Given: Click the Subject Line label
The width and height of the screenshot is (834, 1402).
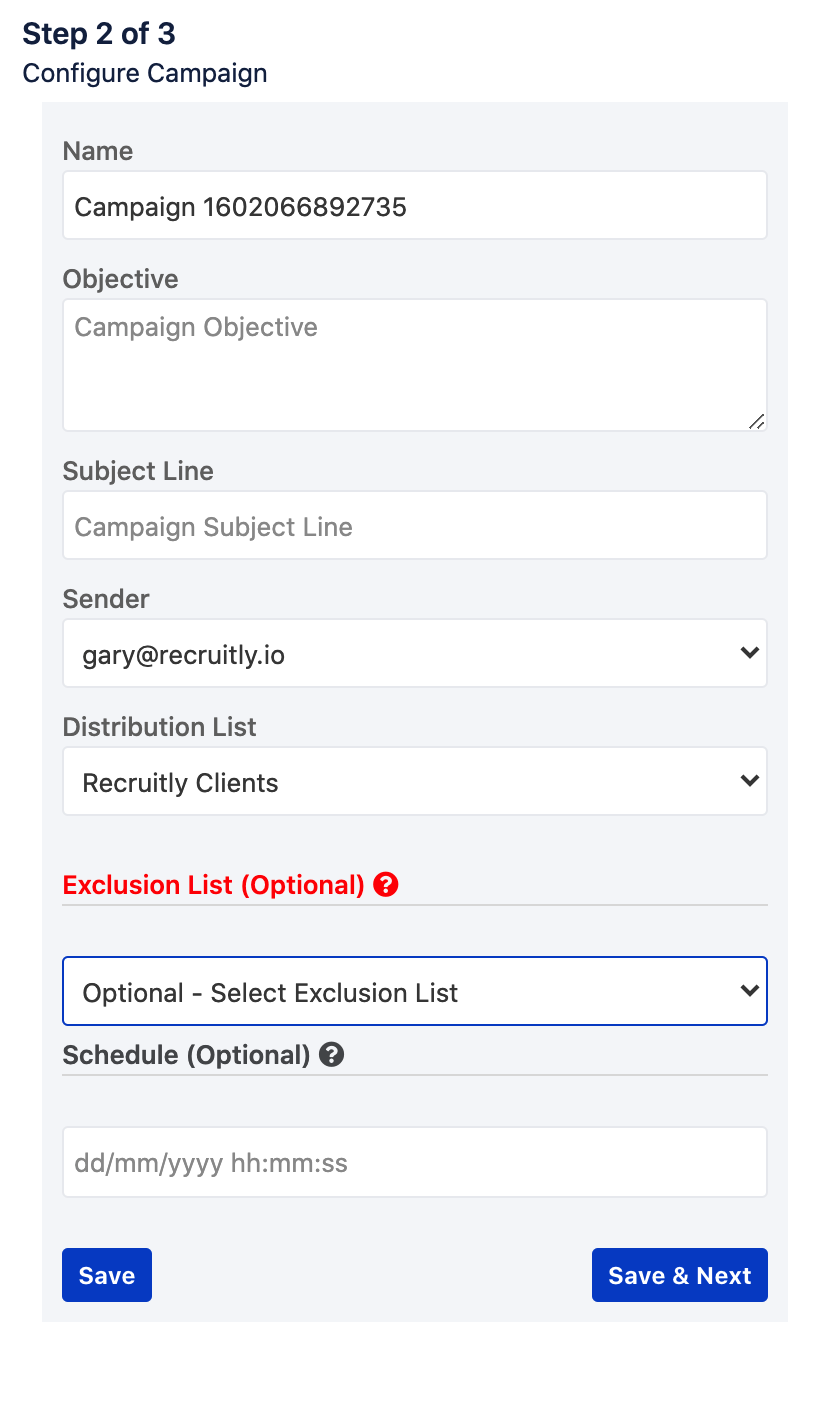Looking at the screenshot, I should click(x=138, y=471).
